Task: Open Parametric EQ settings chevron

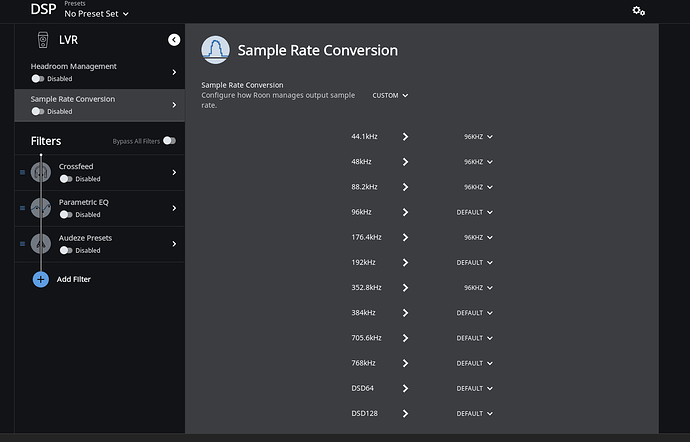Action: [x=174, y=208]
